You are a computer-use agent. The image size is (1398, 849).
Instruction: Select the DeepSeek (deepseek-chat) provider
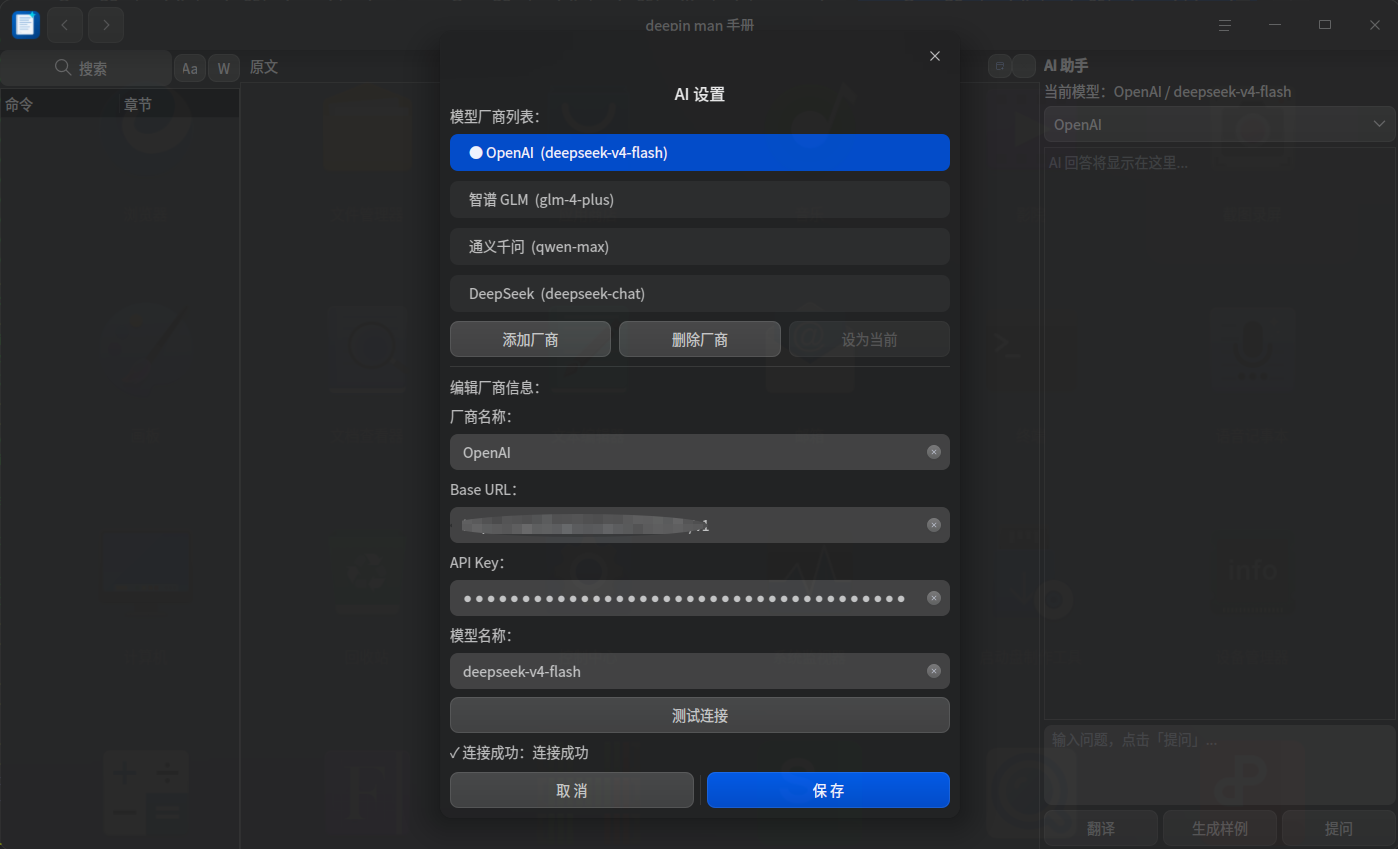click(x=700, y=294)
